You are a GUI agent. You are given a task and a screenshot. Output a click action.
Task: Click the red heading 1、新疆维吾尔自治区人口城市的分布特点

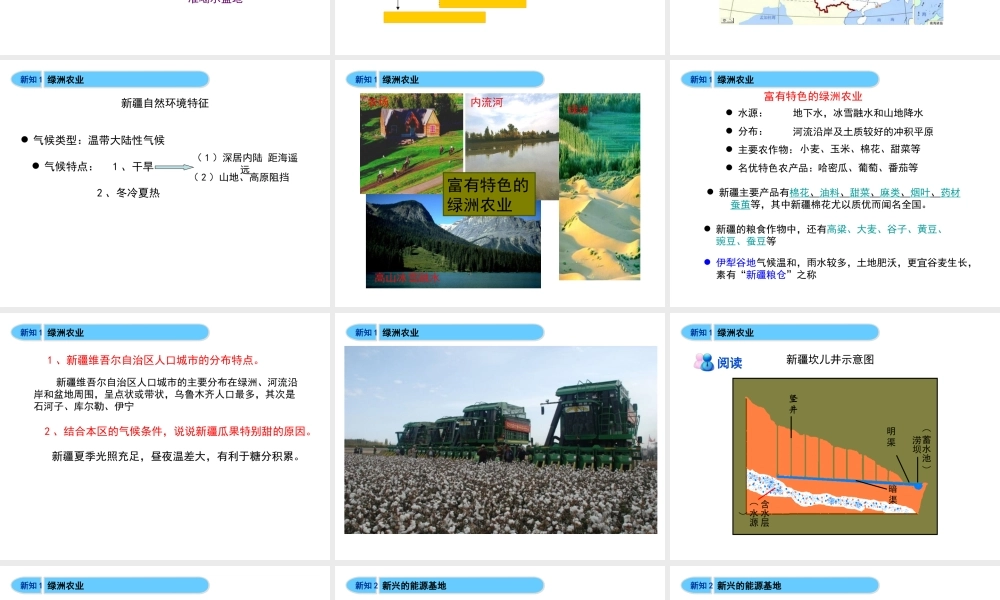pos(154,360)
